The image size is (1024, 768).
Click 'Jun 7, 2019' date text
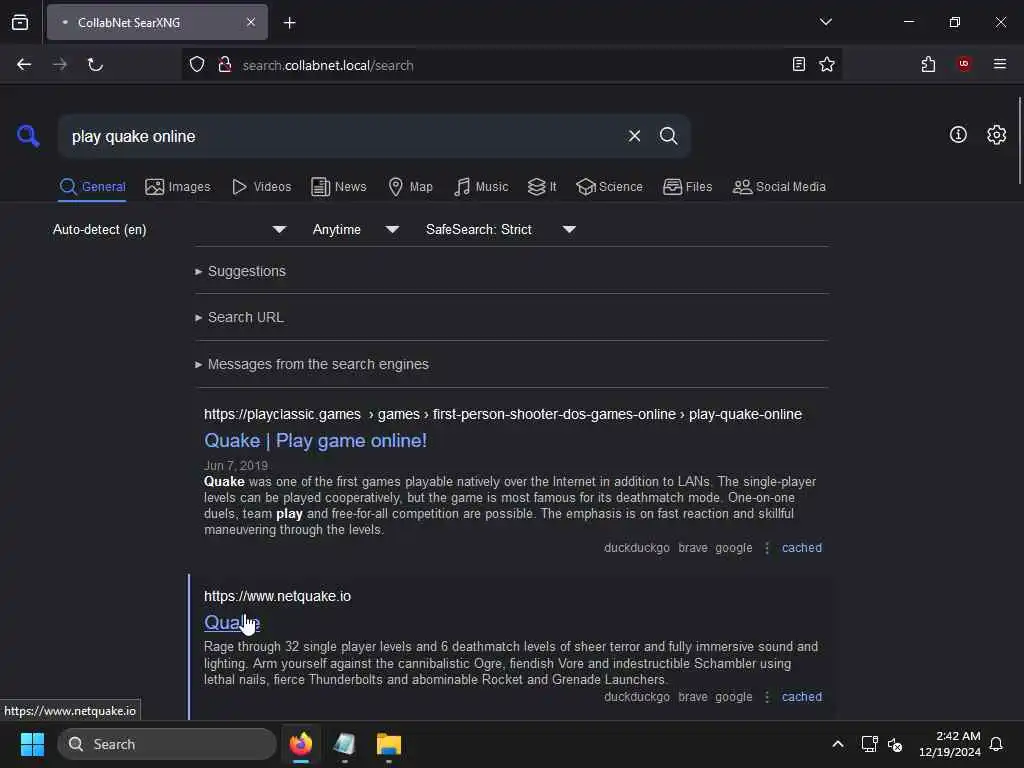point(236,466)
